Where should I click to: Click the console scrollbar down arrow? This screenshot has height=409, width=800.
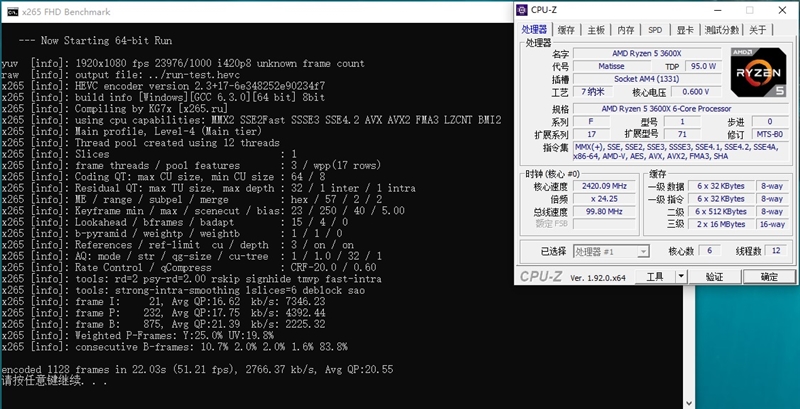690,403
